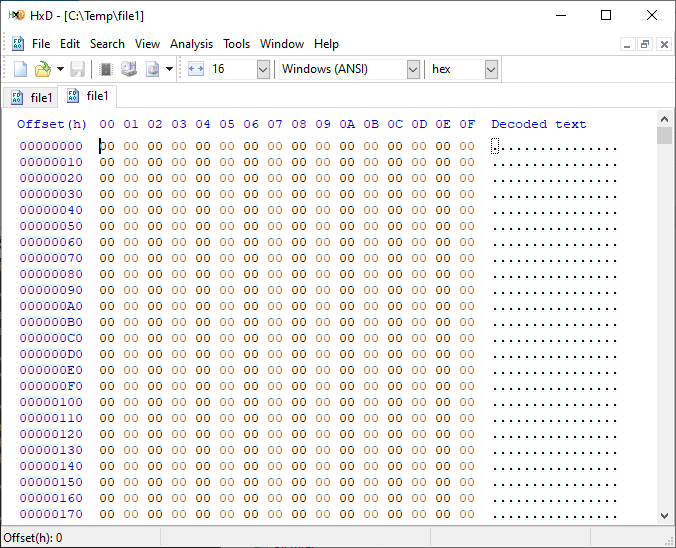
Task: Click the 0F column header
Action: [467, 124]
